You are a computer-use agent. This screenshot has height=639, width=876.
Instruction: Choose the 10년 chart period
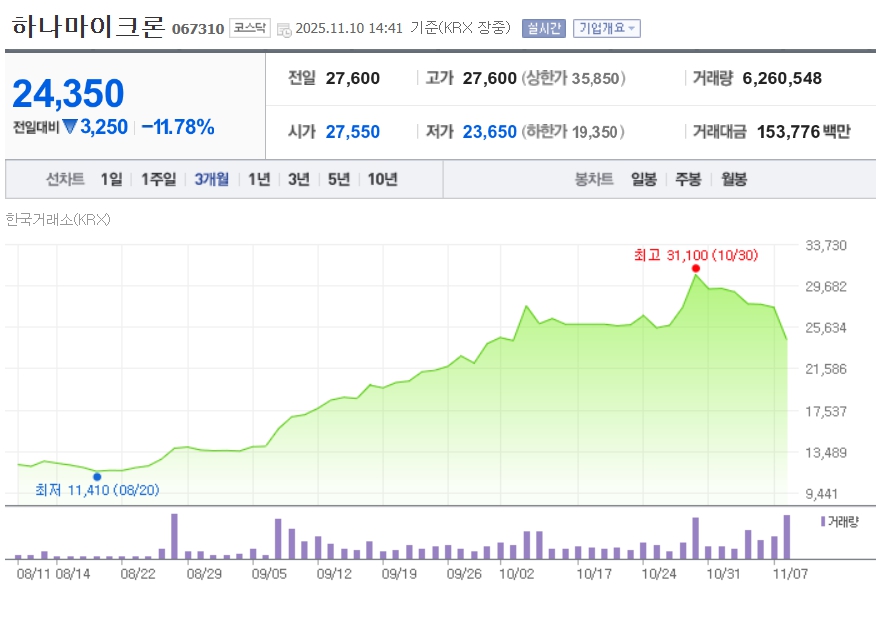coord(382,180)
